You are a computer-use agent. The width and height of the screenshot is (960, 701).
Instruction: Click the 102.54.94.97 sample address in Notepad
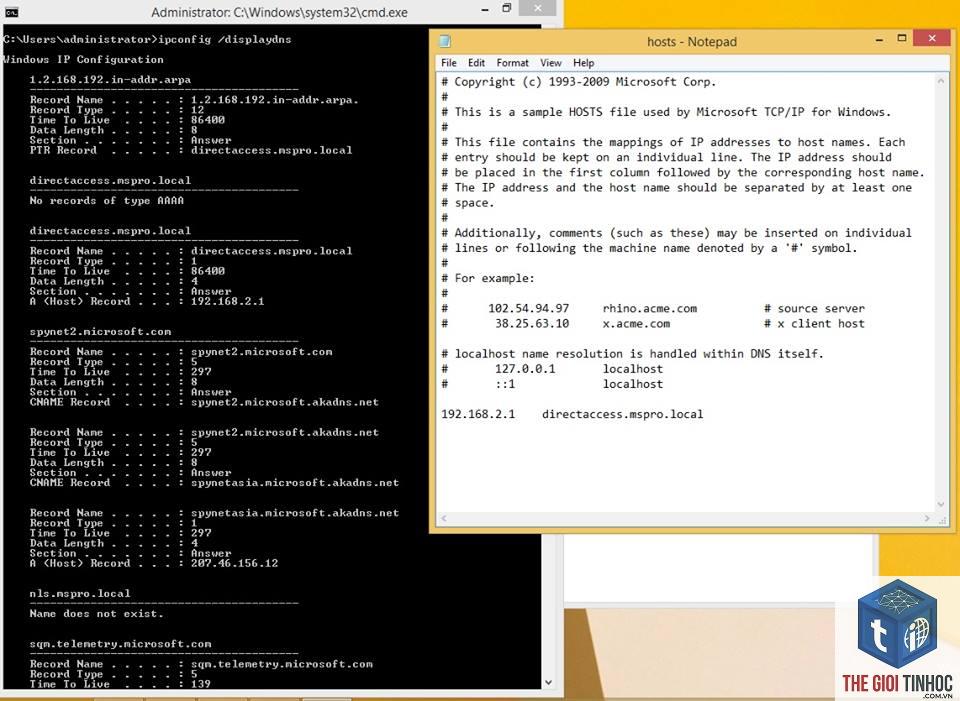tap(528, 309)
